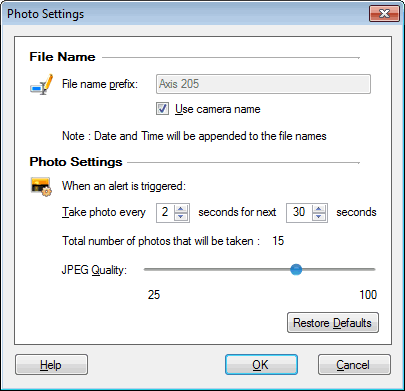The image size is (405, 391).
Task: Click the Use camera name label
Action: pyautogui.click(x=218, y=109)
